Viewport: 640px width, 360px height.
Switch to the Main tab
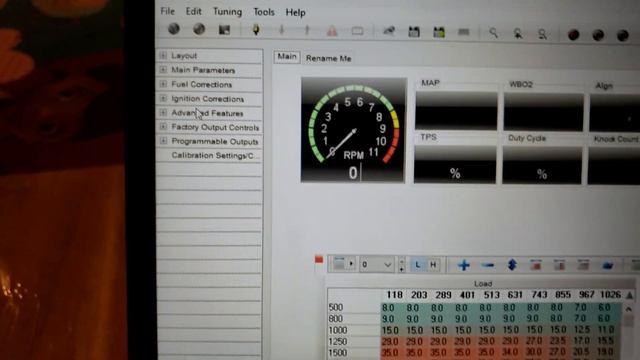coord(287,57)
